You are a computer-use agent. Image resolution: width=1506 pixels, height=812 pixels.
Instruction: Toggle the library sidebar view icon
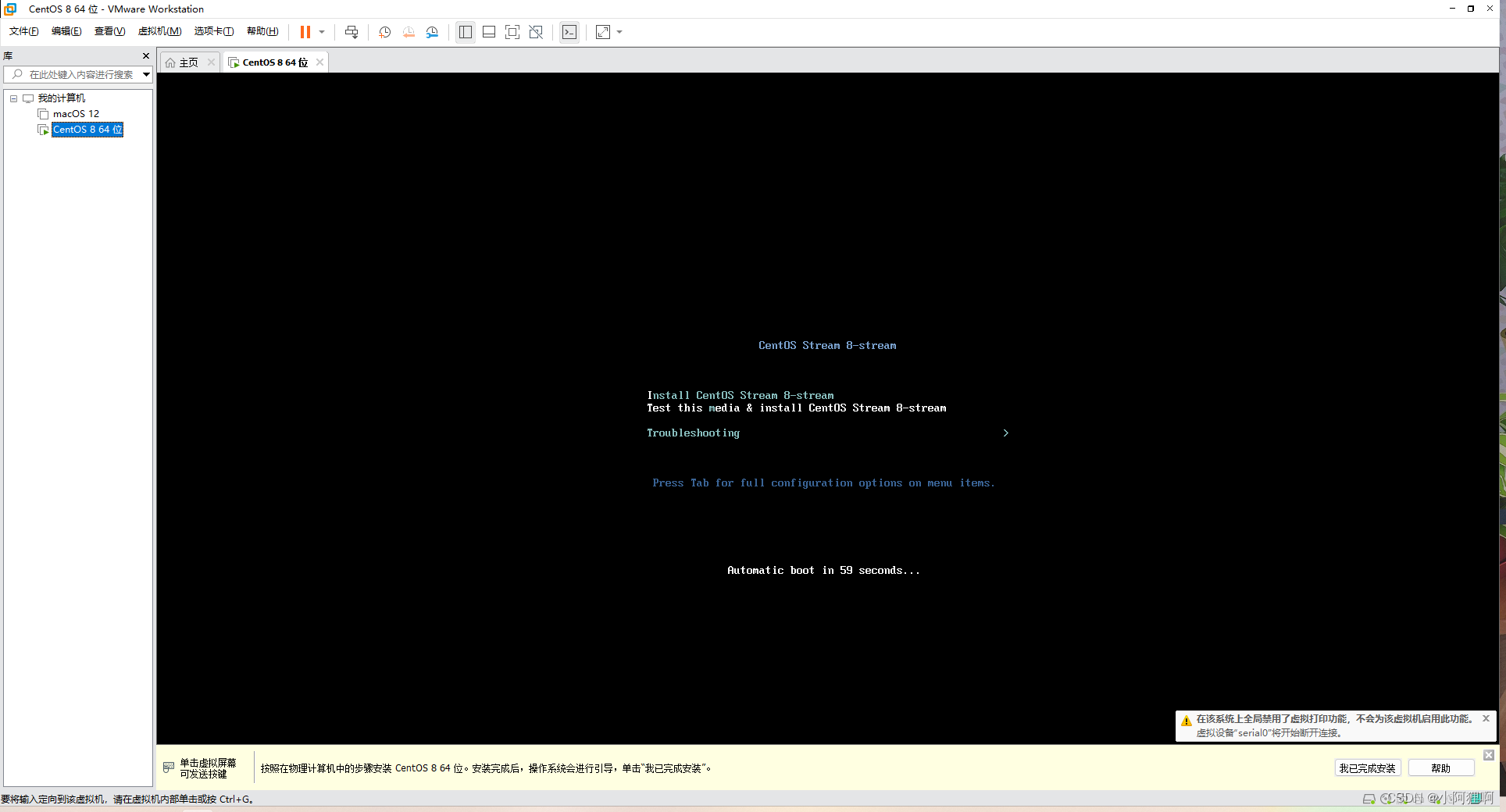tap(466, 32)
